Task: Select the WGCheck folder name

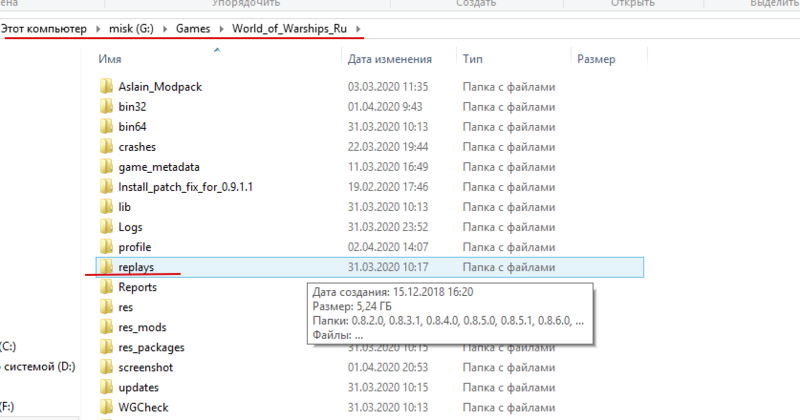Action: tap(143, 407)
